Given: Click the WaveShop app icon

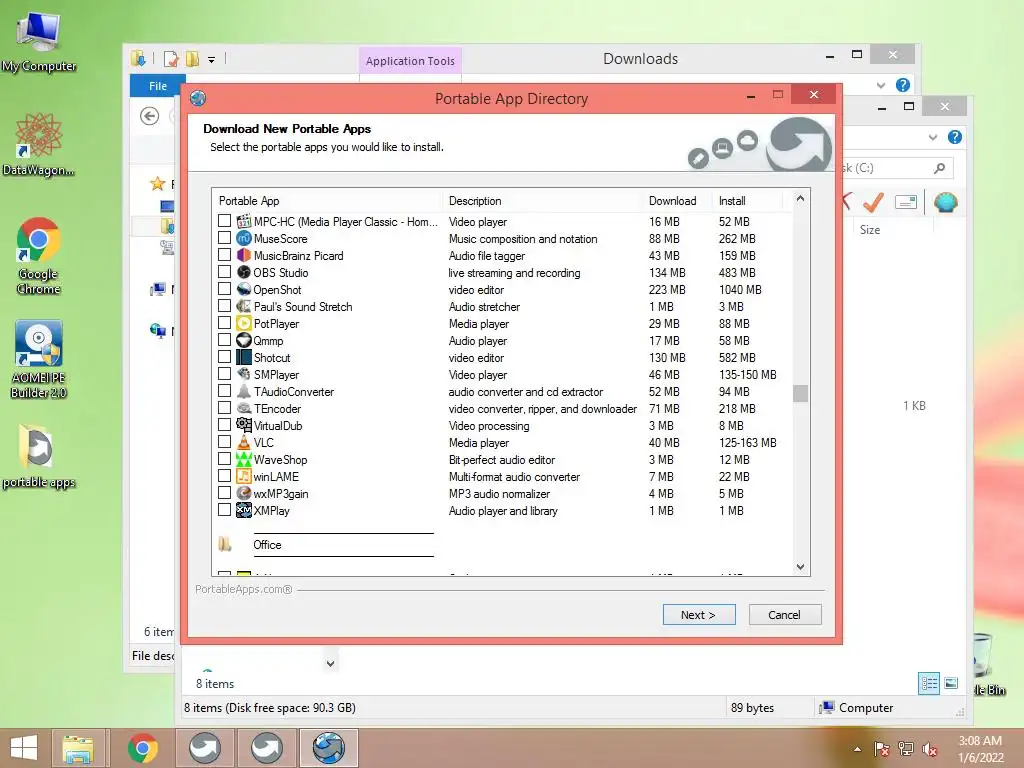Looking at the screenshot, I should (x=244, y=459).
